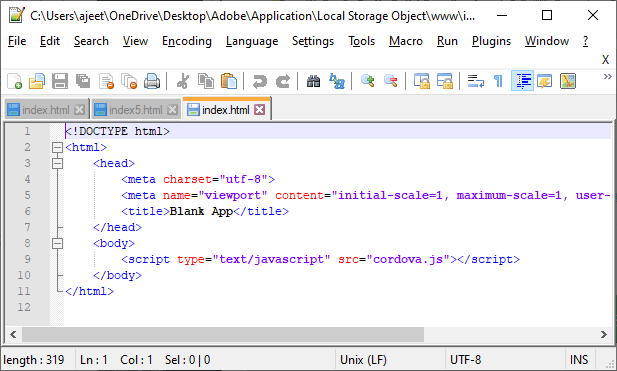Click the horizontal scrollbar thumb
Screen dimensions: 617x371
[223, 334]
